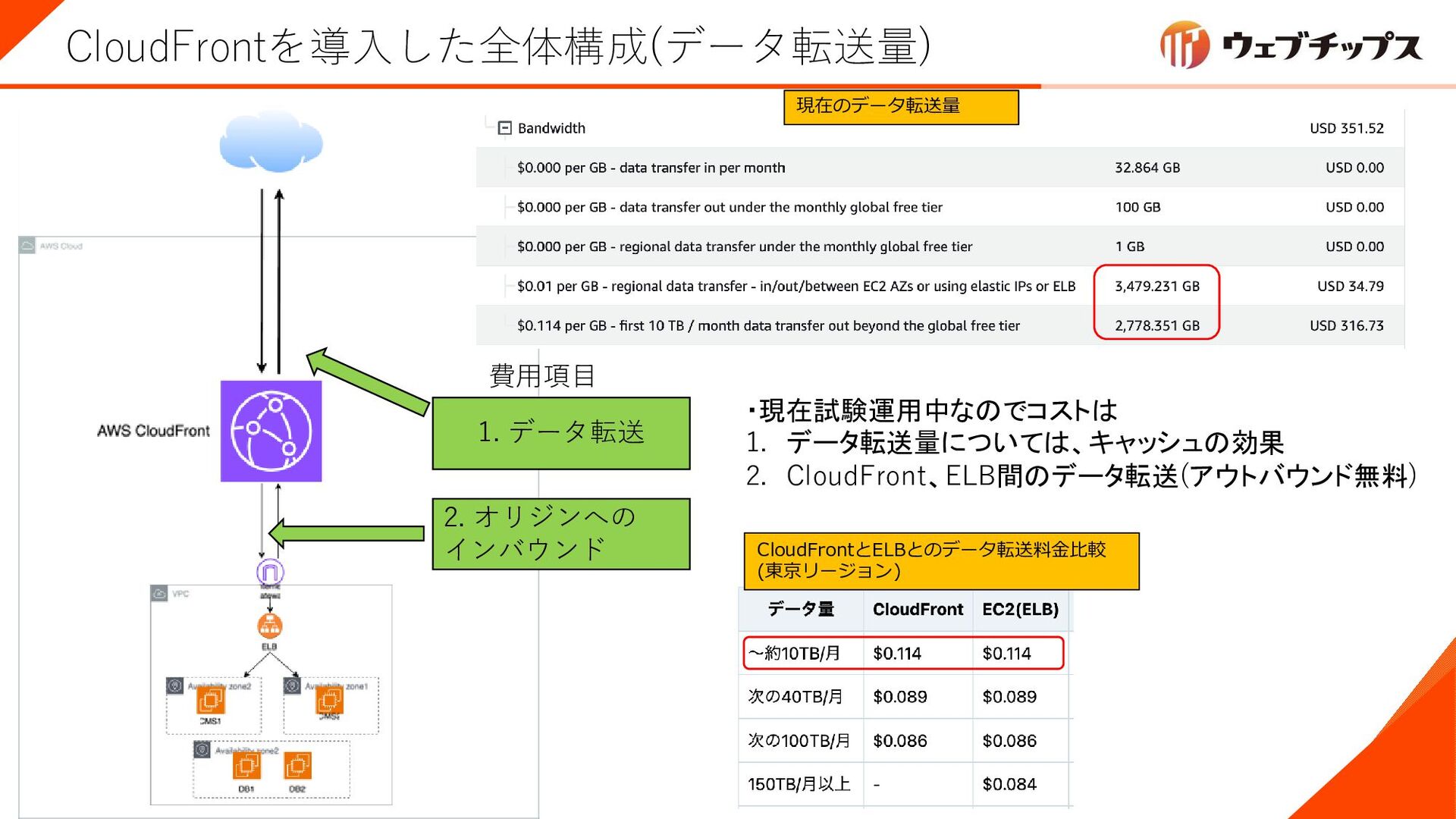Screen dimensions: 1456x819
Task: Select the '$0.114 per GB - first 10 TB' row
Action: [940, 325]
